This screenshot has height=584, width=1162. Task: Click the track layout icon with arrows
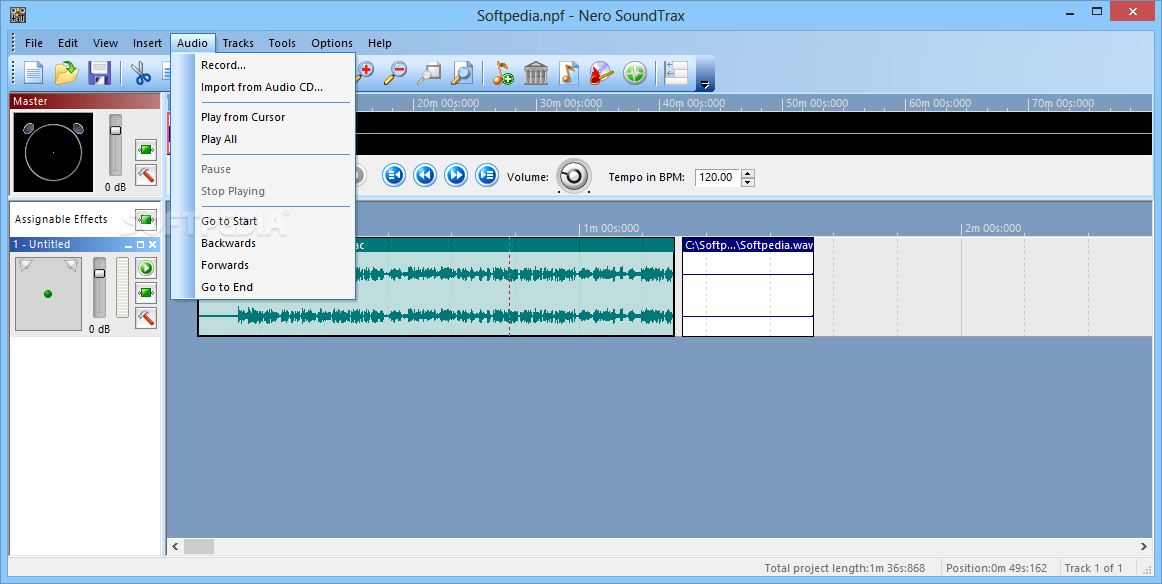676,73
